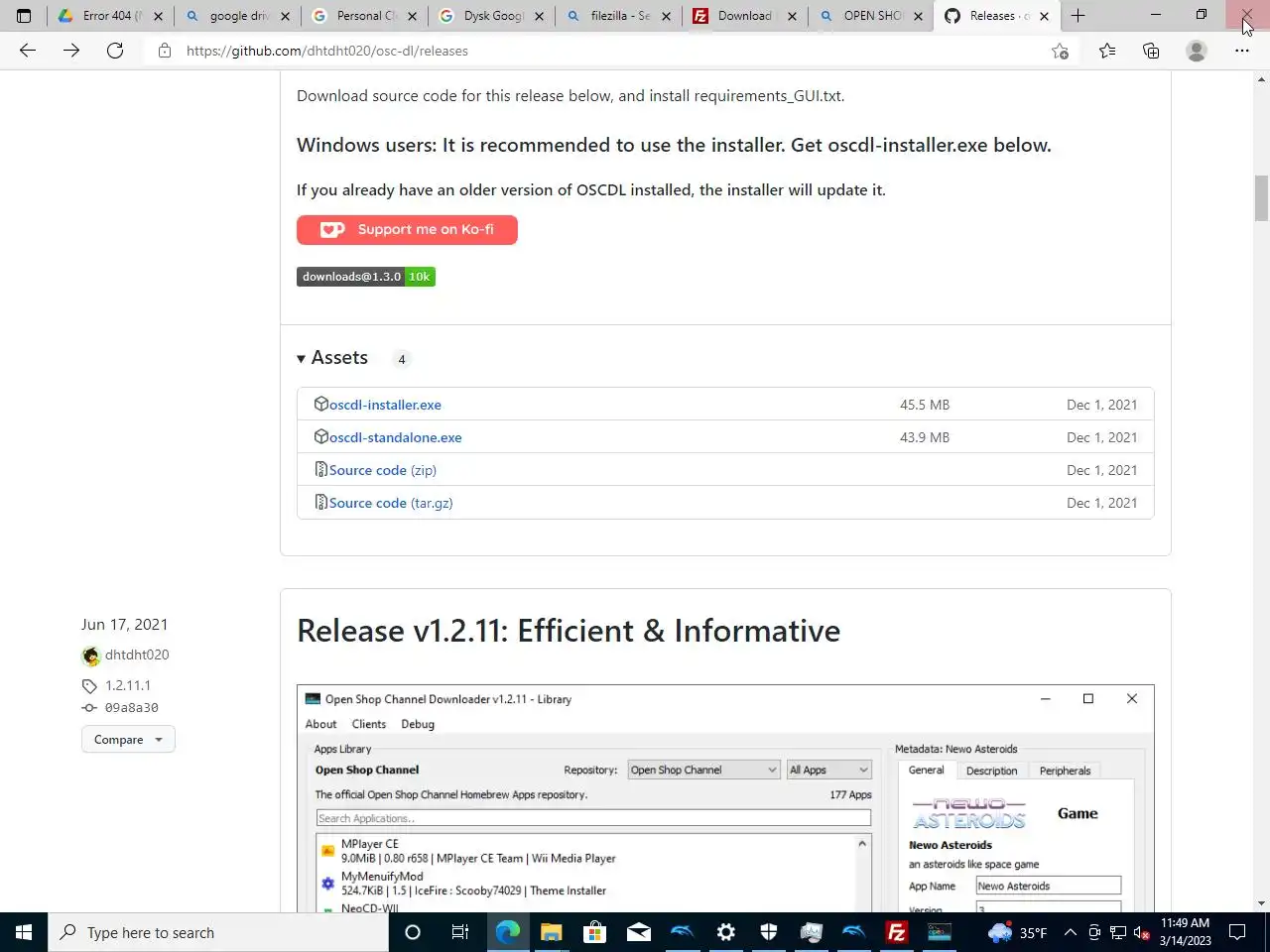Open the Compare dropdown

click(x=128, y=740)
